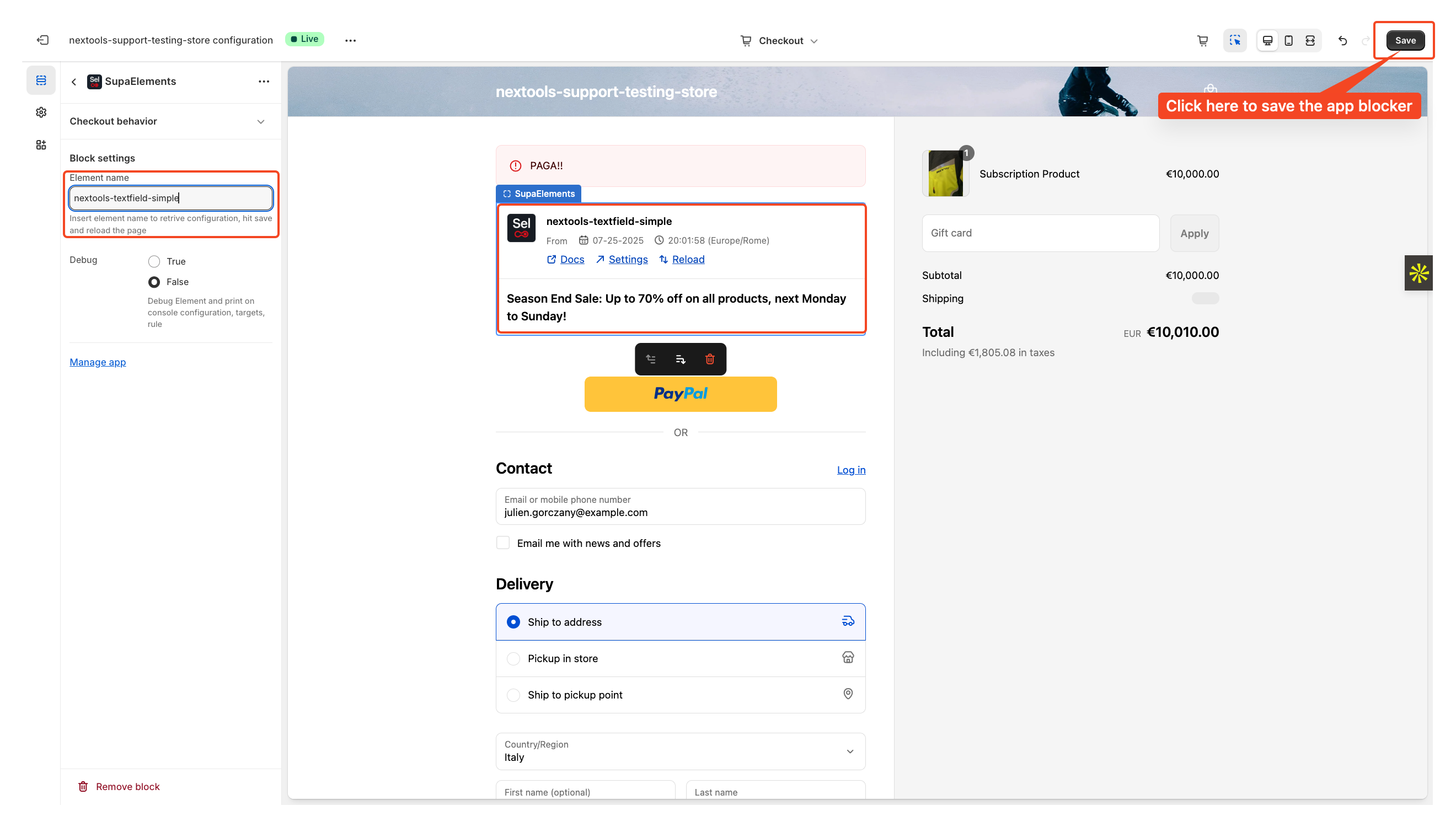Switch to fullscreen preview icon
The width and height of the screenshot is (1456, 827).
(1310, 40)
